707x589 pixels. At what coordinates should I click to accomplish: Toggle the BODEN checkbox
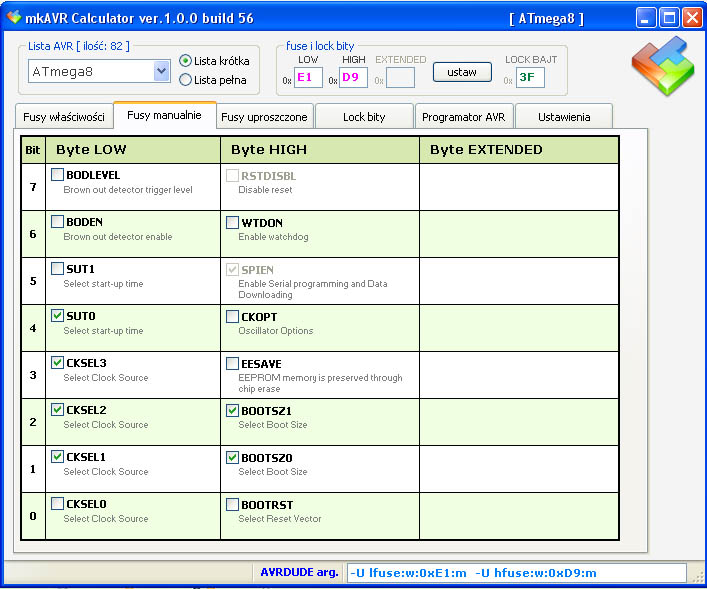click(57, 221)
